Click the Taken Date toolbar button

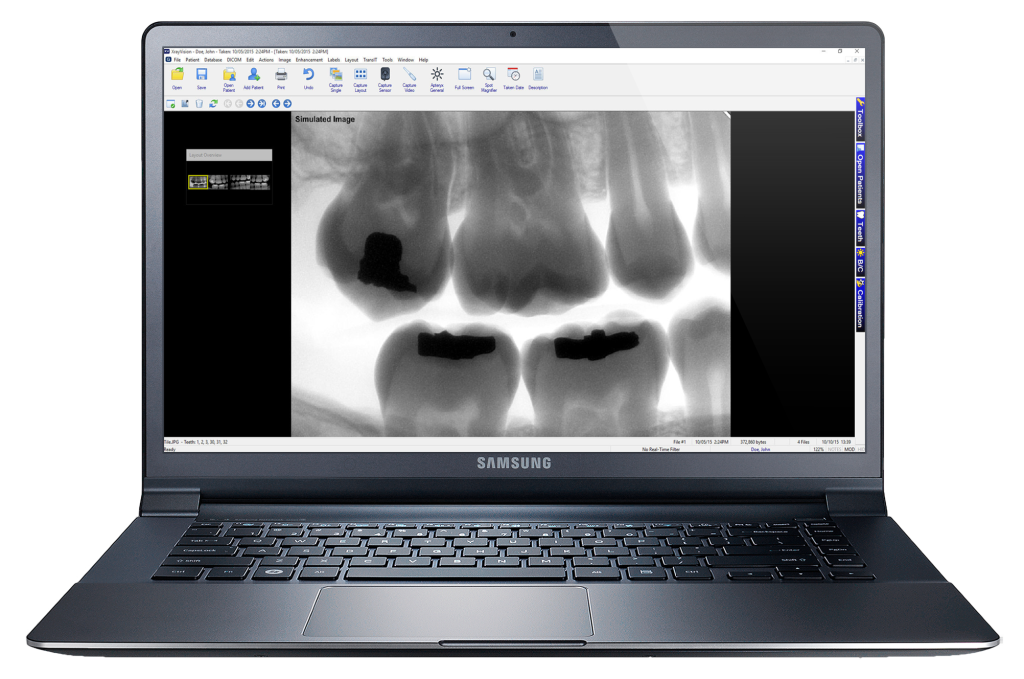point(514,76)
